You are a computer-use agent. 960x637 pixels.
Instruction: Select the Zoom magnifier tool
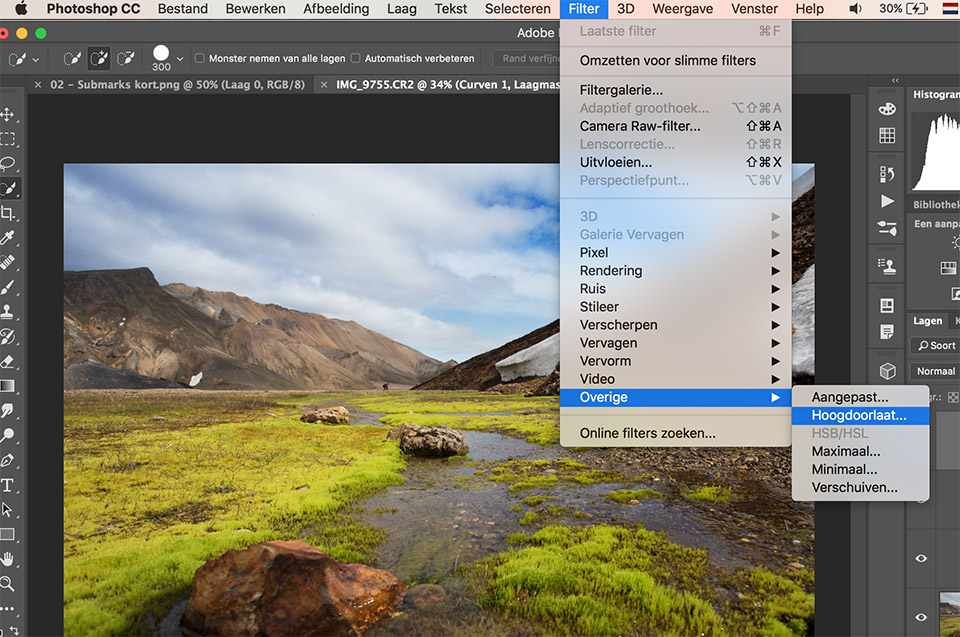(7, 583)
